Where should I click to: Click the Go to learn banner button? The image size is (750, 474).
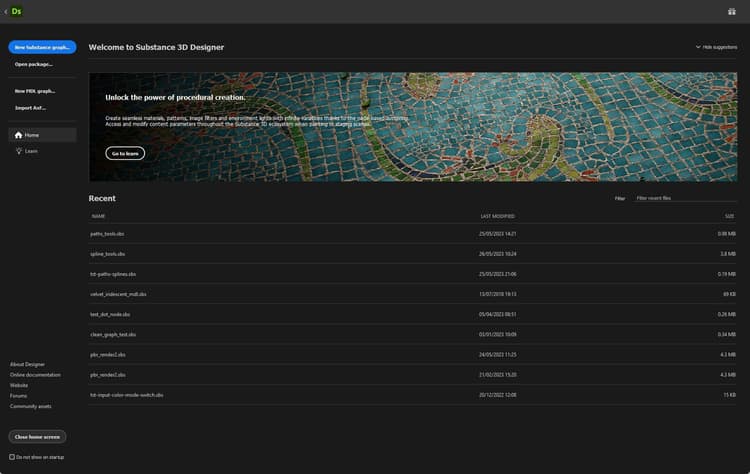coord(125,153)
